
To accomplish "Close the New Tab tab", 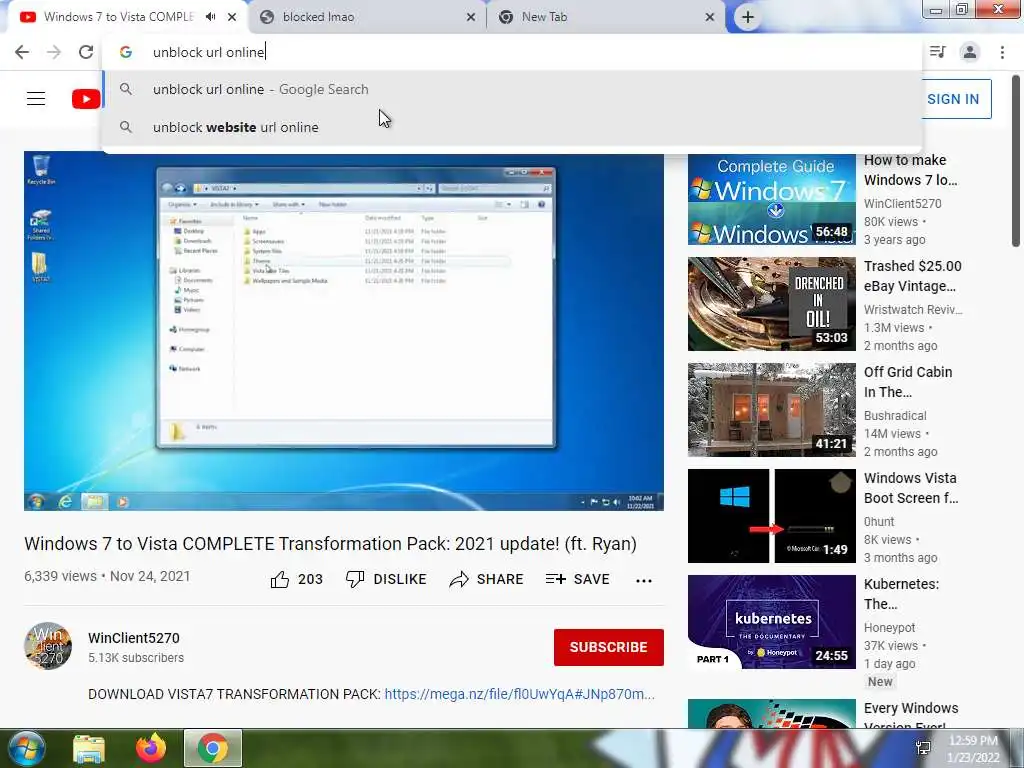I will (x=710, y=17).
